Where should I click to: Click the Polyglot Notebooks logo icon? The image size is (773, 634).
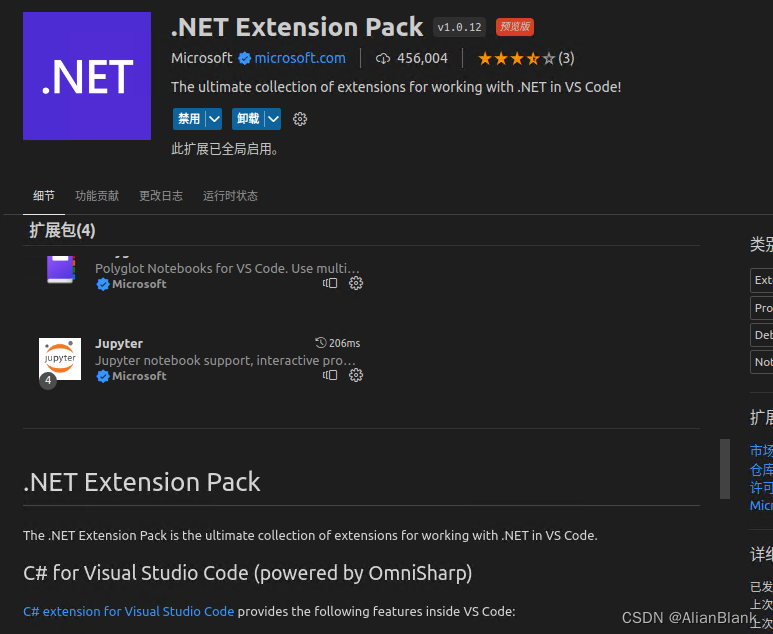click(x=61, y=269)
